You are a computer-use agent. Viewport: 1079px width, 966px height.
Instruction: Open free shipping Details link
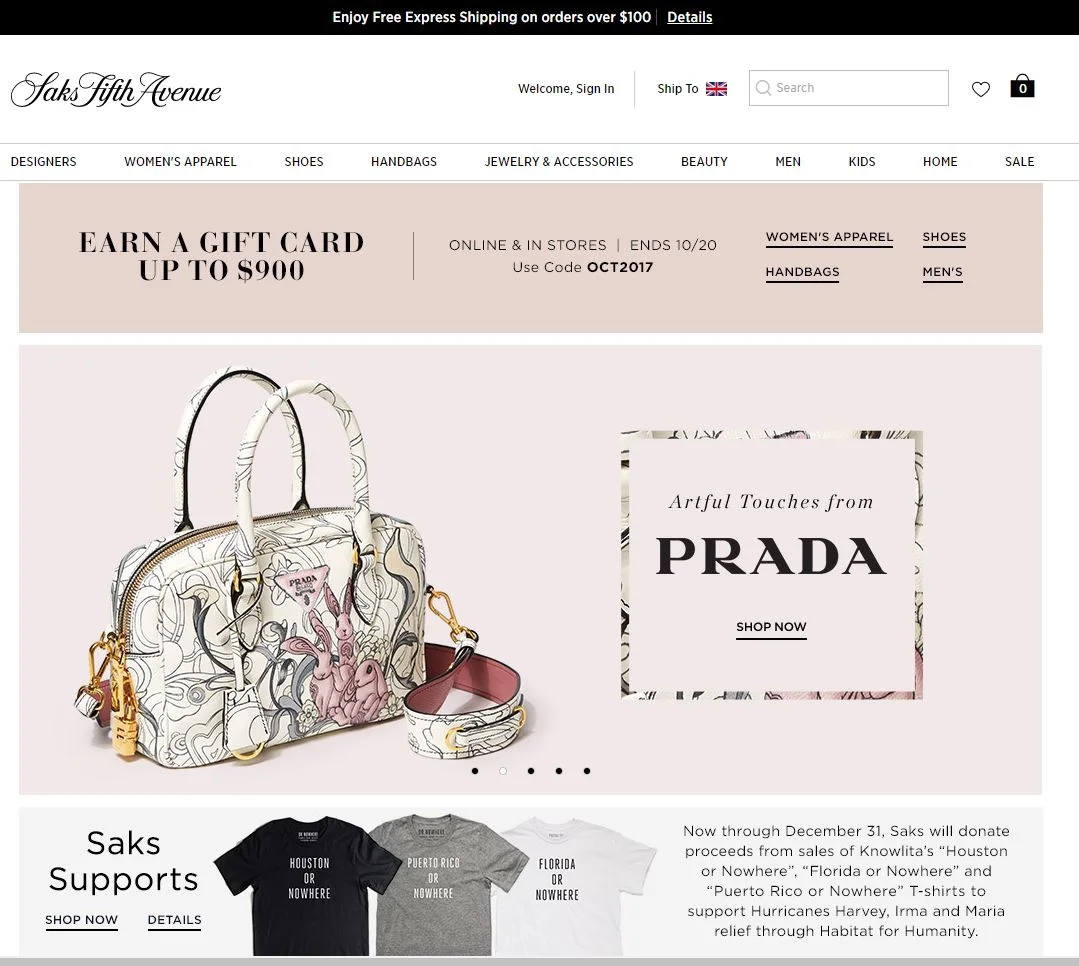tap(690, 17)
